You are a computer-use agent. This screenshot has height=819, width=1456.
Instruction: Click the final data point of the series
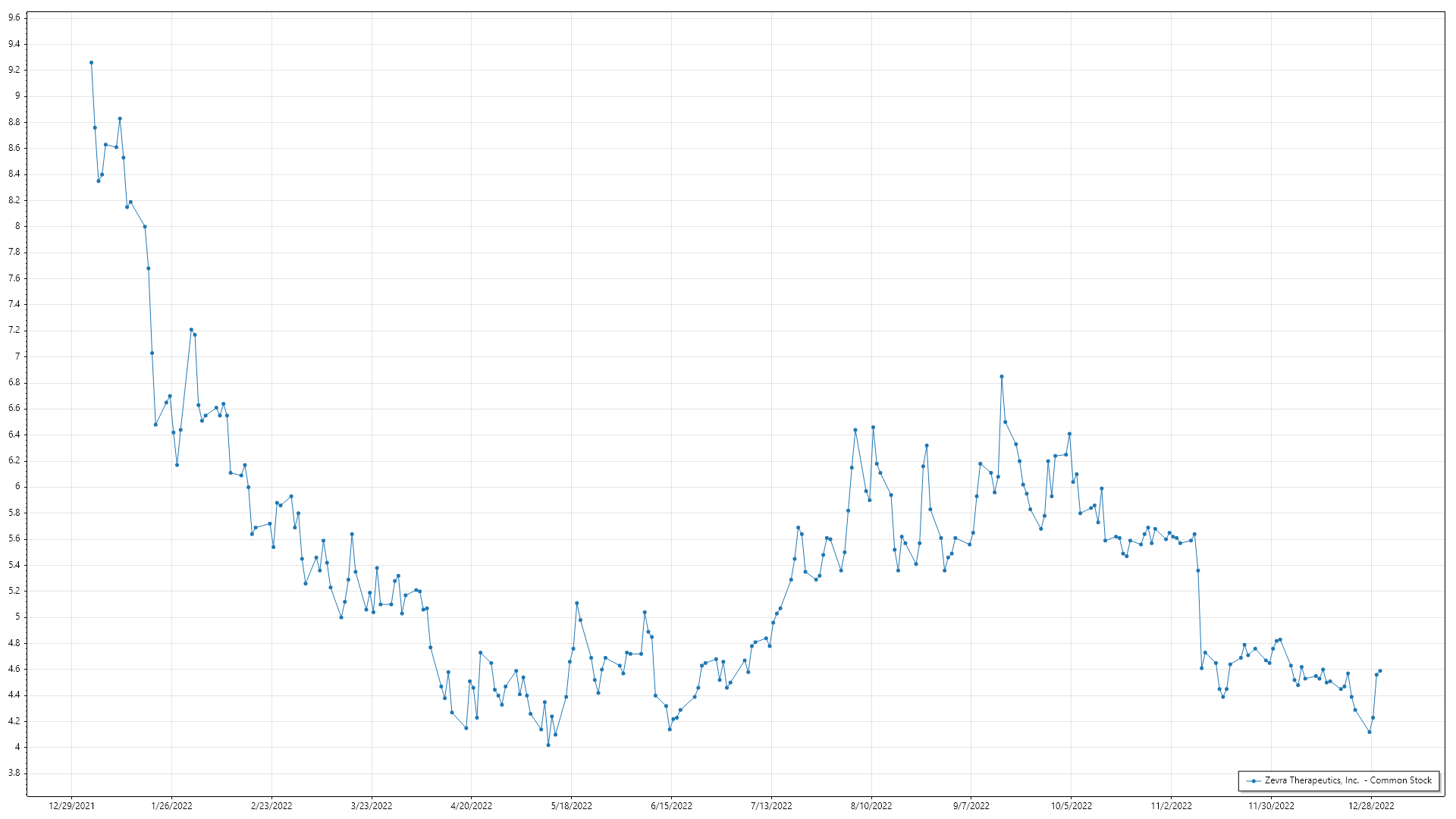[x=1380, y=670]
